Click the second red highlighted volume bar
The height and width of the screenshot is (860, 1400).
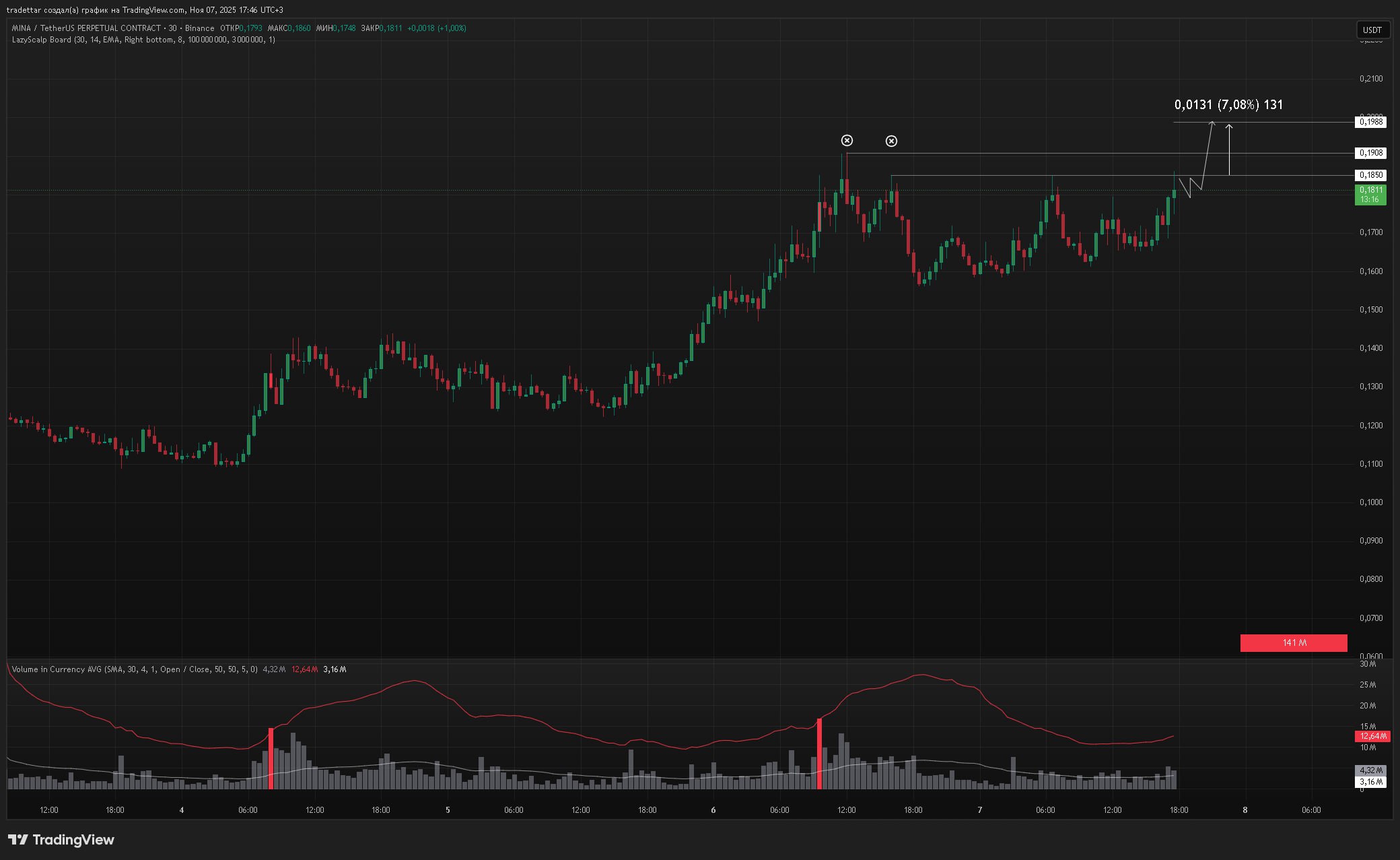coord(819,753)
